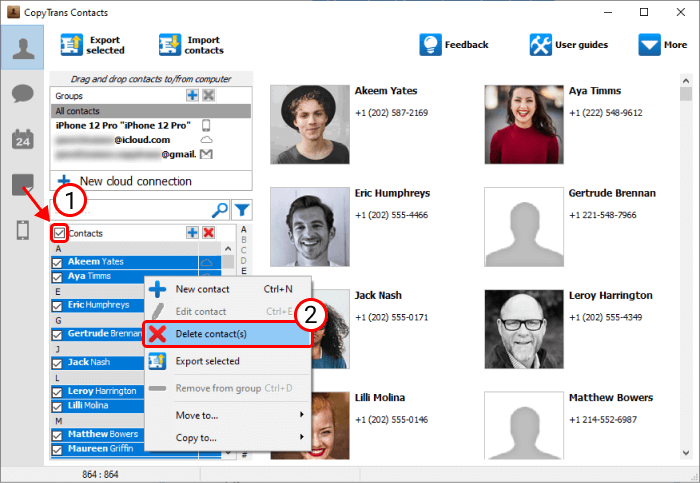Click the cloud icon on Akeem Yates row
The image size is (700, 483).
click(x=206, y=262)
